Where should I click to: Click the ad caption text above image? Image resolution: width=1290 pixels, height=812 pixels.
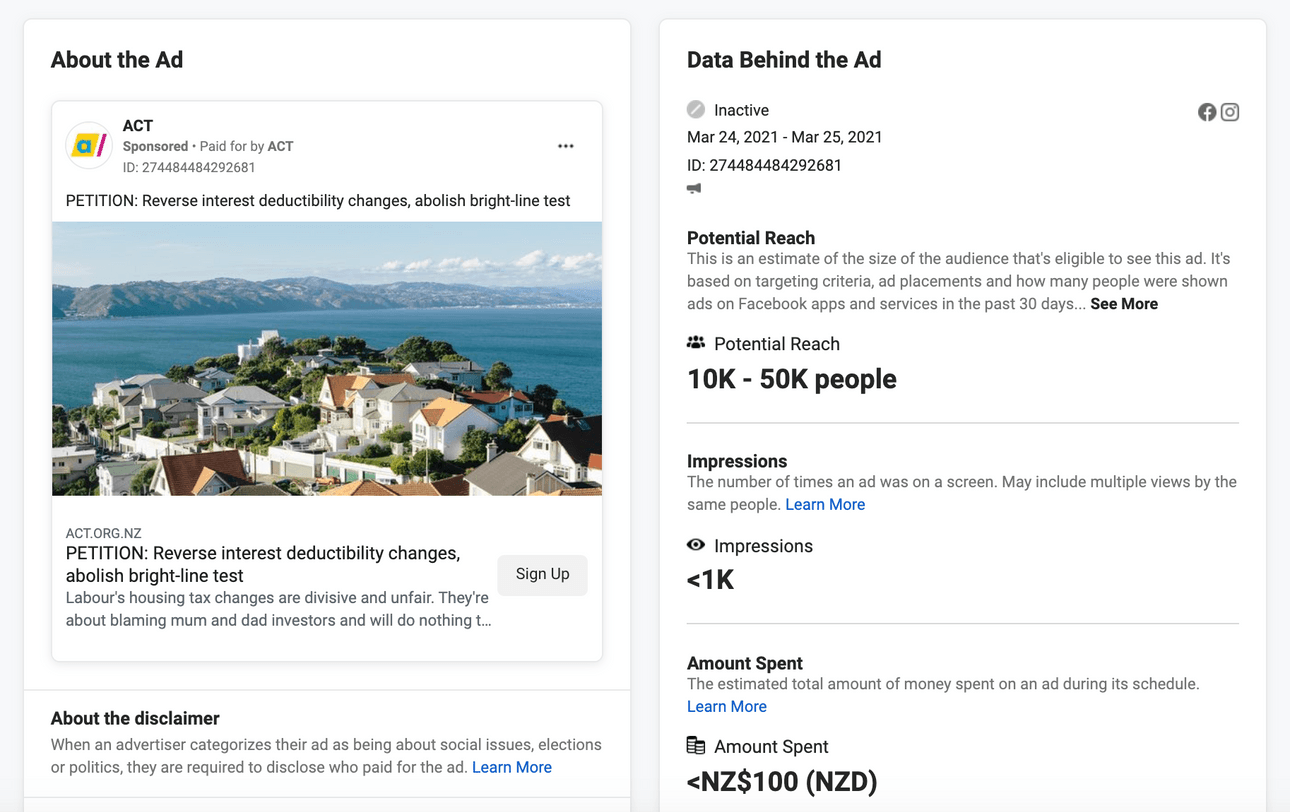(x=318, y=200)
